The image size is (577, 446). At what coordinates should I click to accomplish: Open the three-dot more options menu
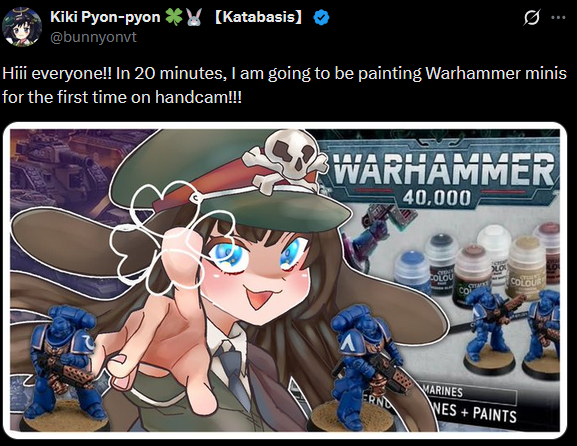click(558, 17)
